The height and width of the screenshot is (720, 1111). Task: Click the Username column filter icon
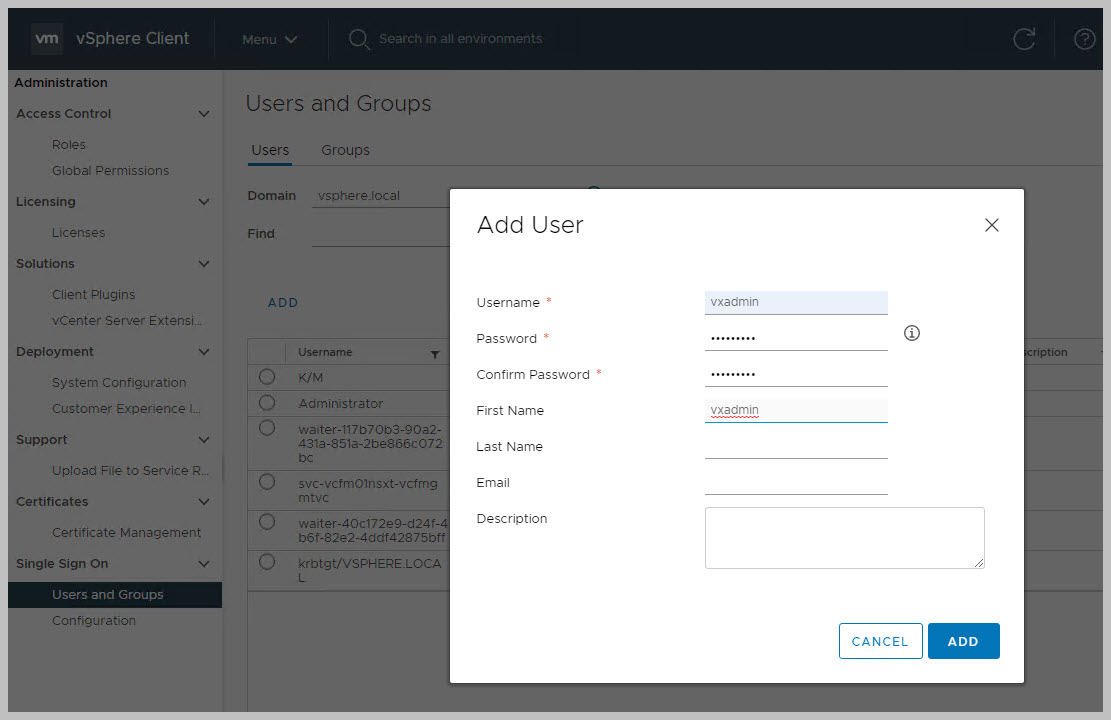coord(435,354)
